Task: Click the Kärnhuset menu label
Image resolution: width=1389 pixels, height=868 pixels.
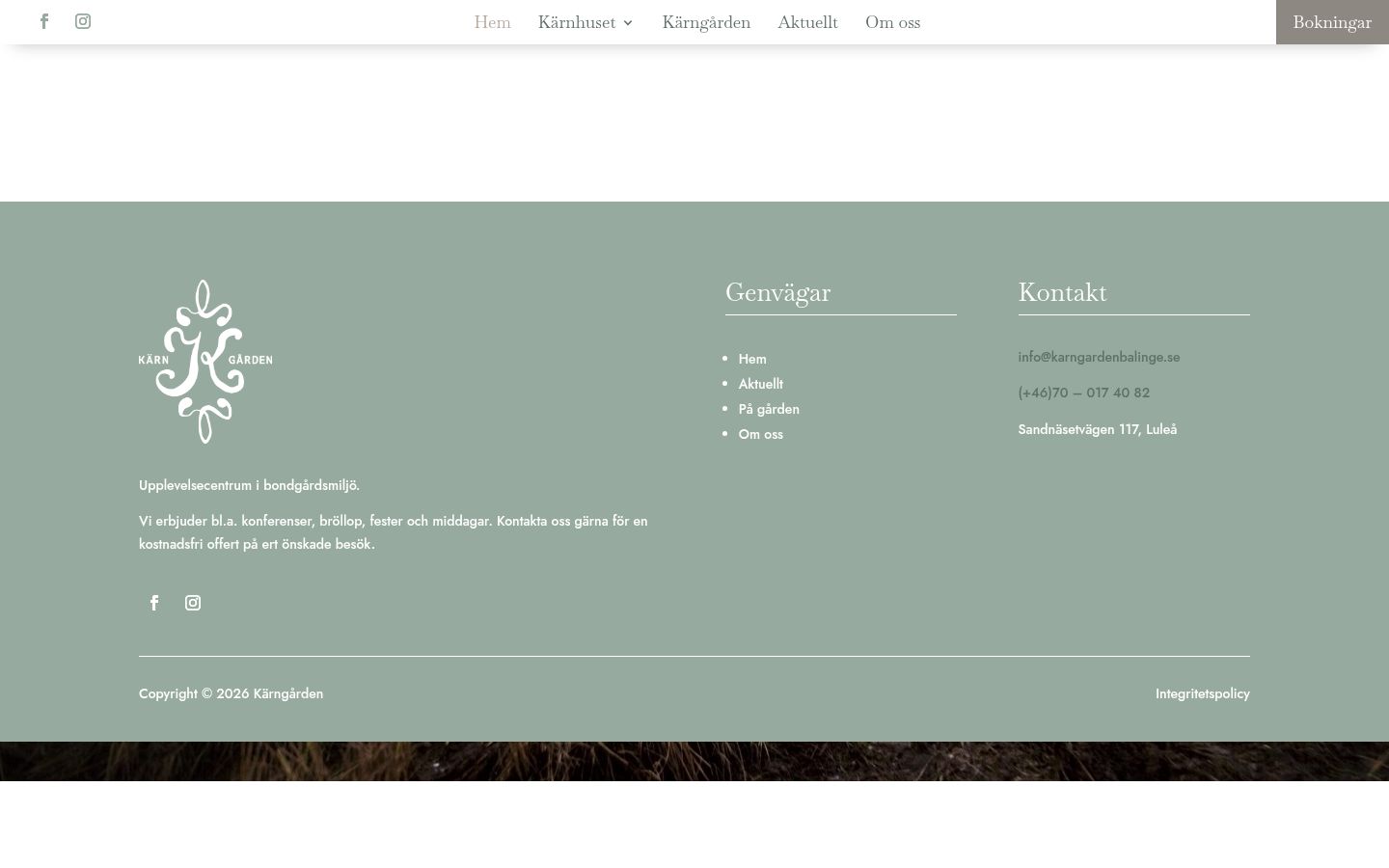Action: pyautogui.click(x=577, y=22)
